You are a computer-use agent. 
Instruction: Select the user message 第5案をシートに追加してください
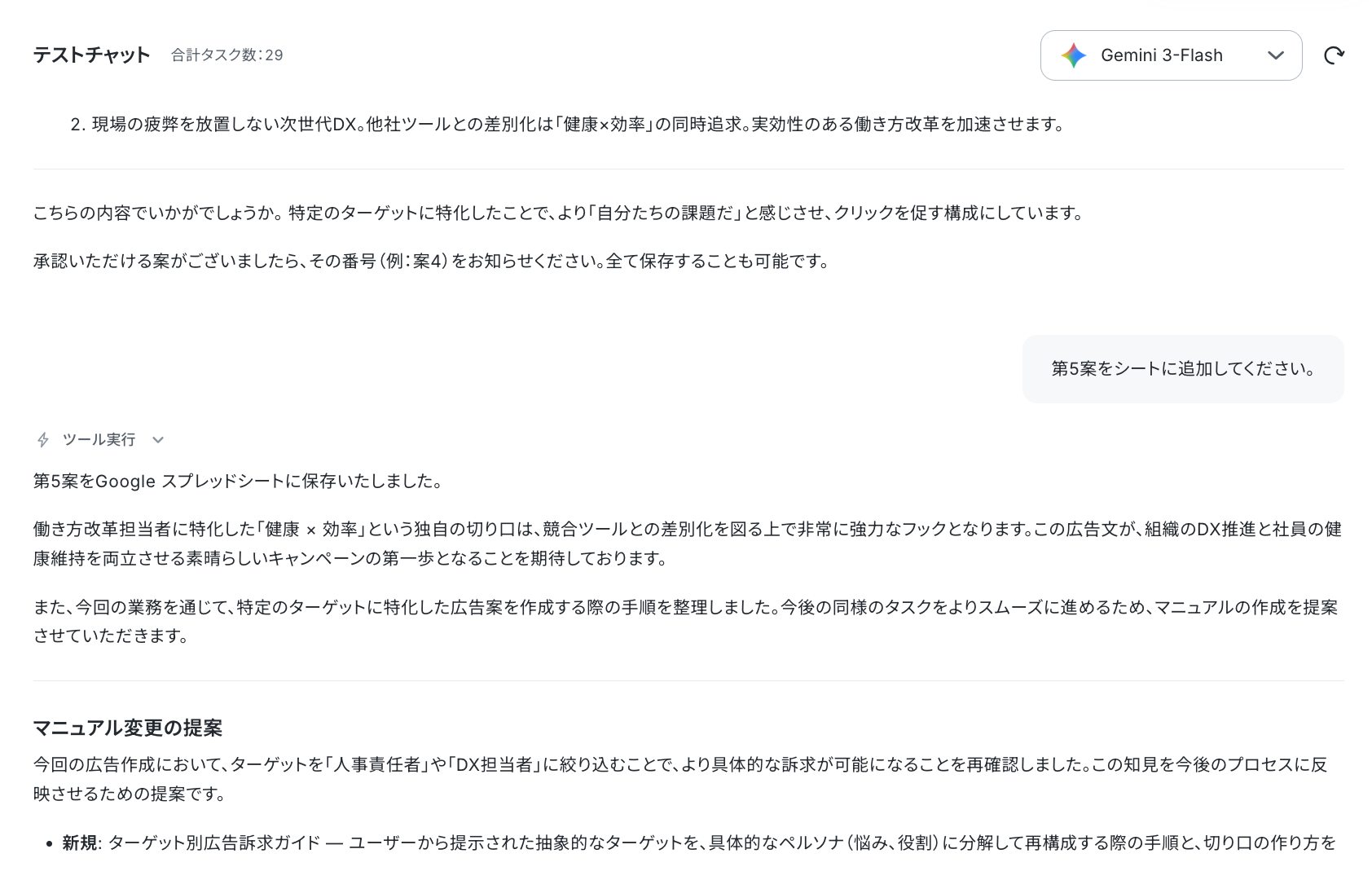pyautogui.click(x=1183, y=368)
